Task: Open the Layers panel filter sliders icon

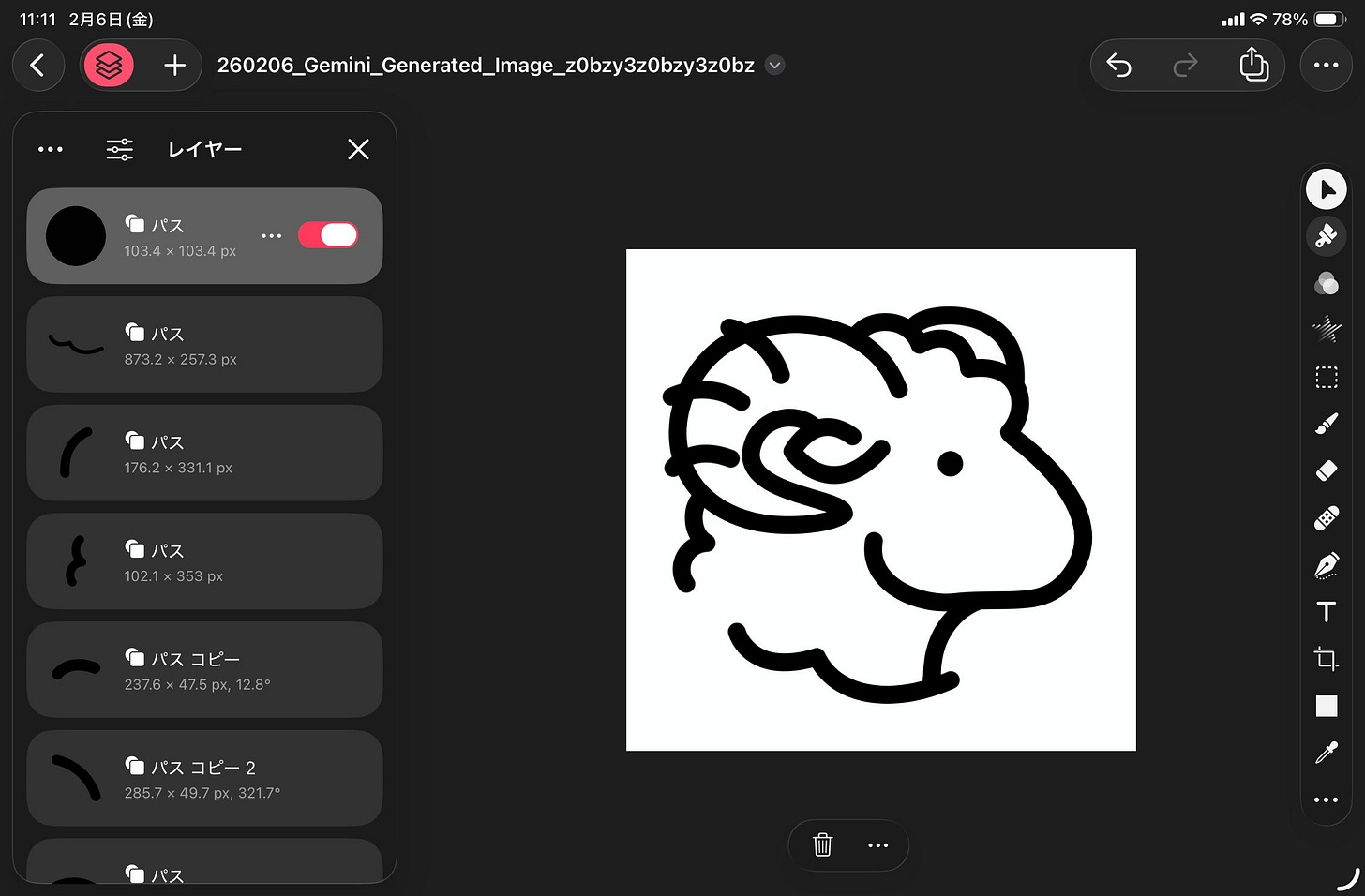Action: tap(120, 149)
